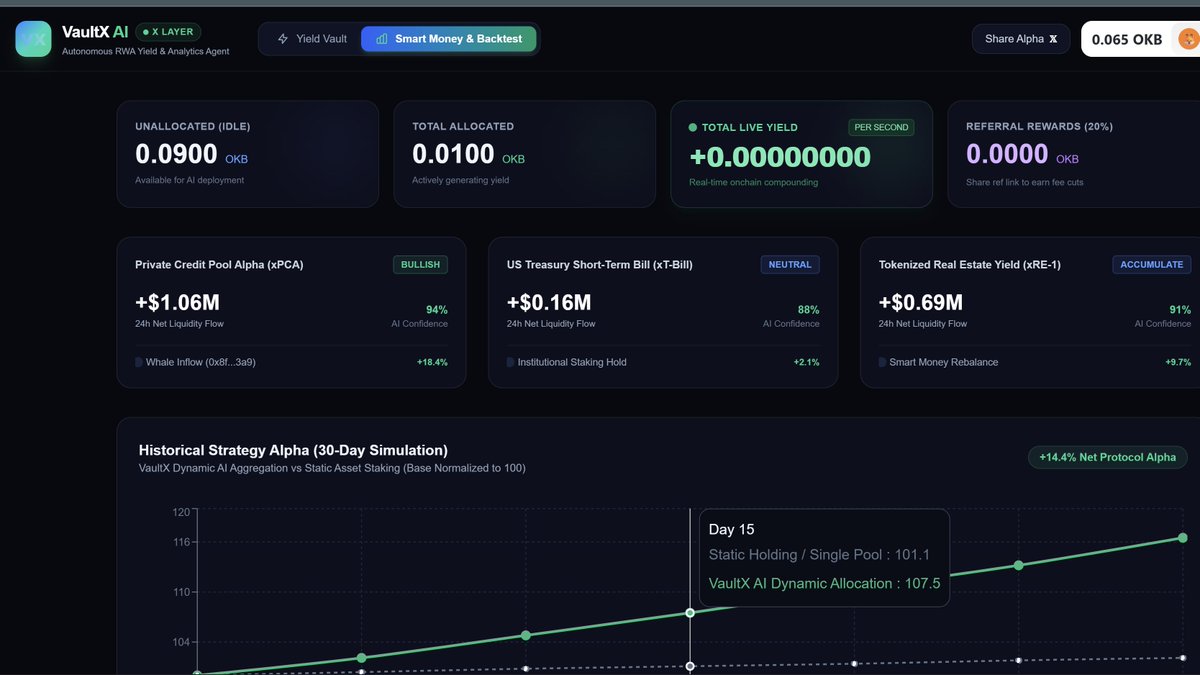Click the icon beside Smart Money Rebalance
This screenshot has height=675, width=1200.
(883, 362)
